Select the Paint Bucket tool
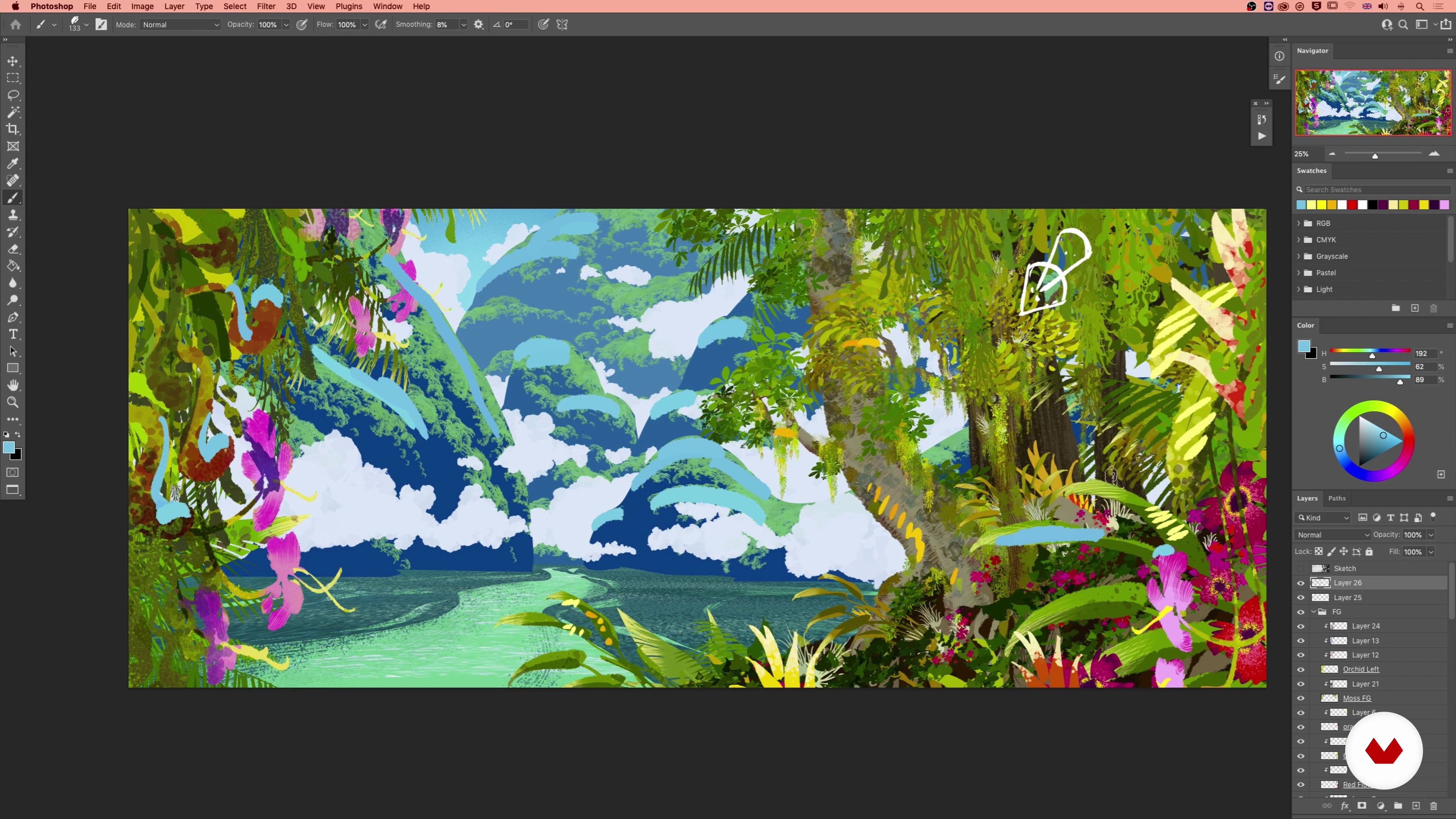The height and width of the screenshot is (819, 1456). 13,266
